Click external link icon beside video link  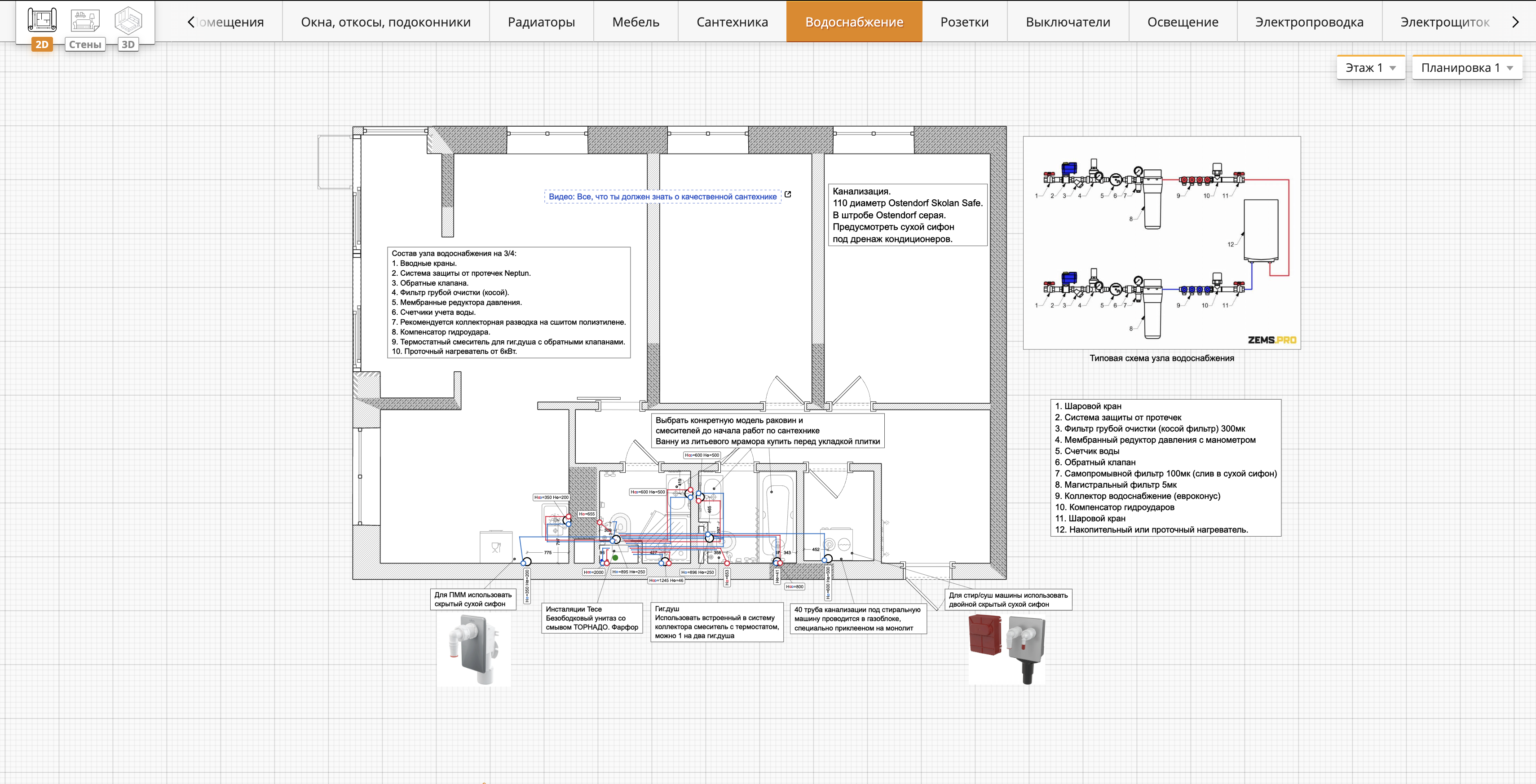788,194
